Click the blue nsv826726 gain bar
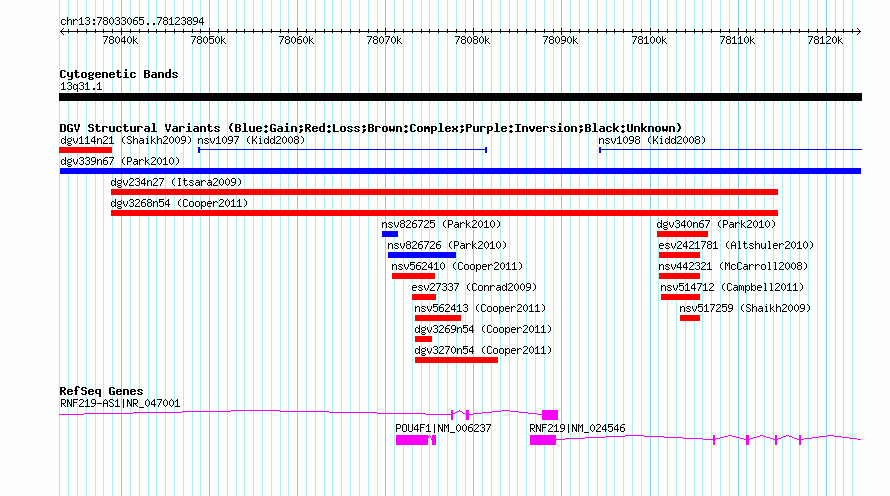The height and width of the screenshot is (496, 890). tap(422, 255)
